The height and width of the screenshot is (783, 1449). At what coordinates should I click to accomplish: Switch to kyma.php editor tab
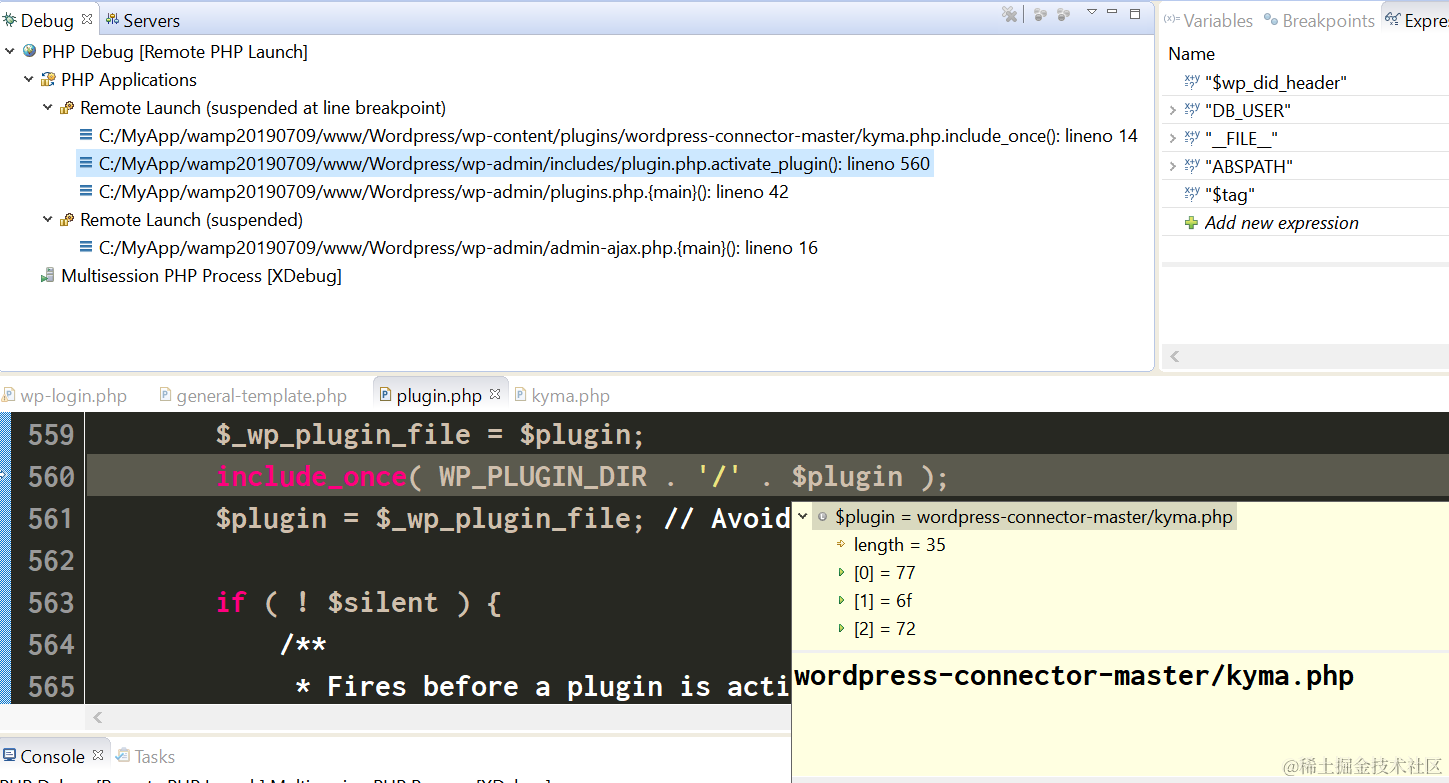point(562,396)
